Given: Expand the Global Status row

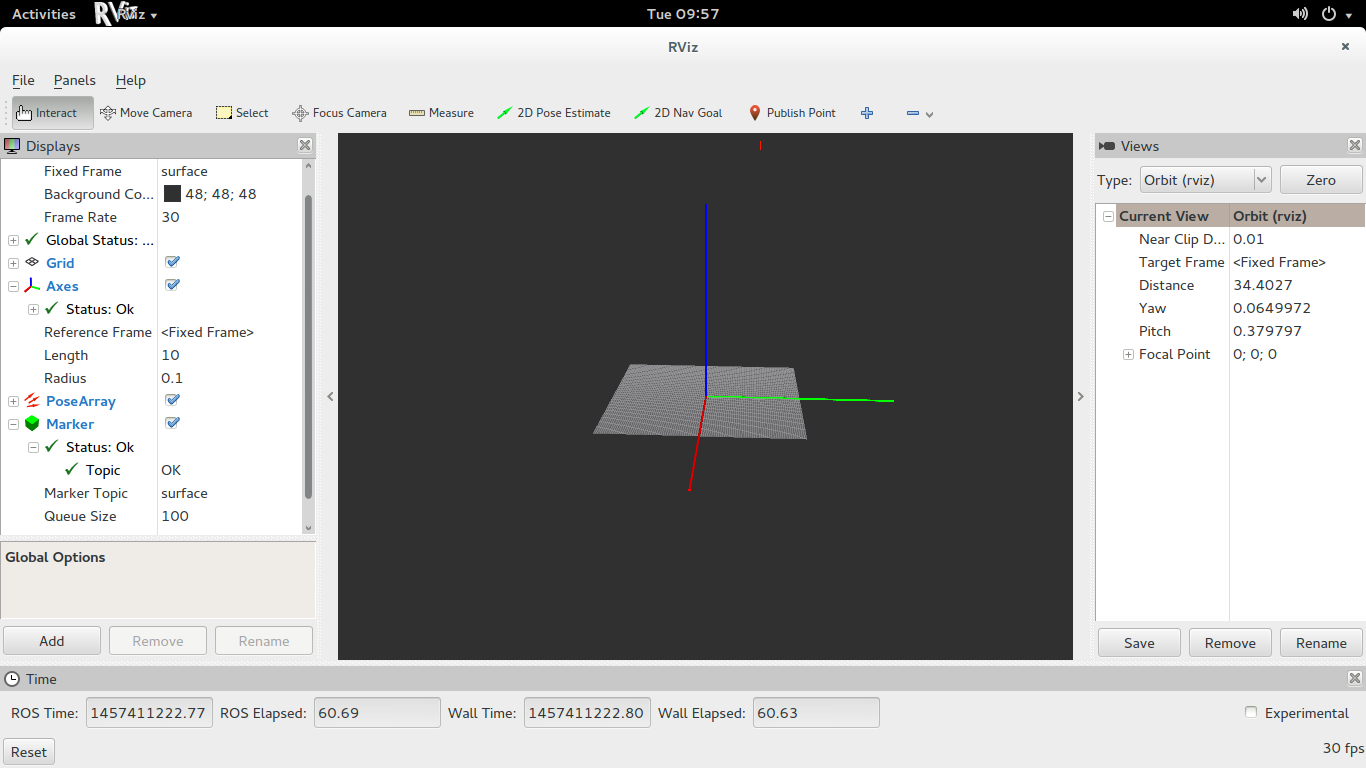Looking at the screenshot, I should [13, 240].
